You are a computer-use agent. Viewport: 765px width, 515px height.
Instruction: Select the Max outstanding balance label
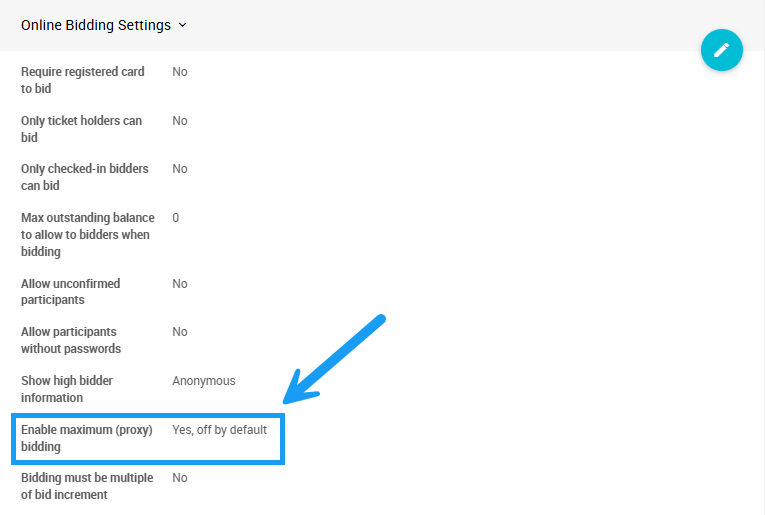coord(87,234)
